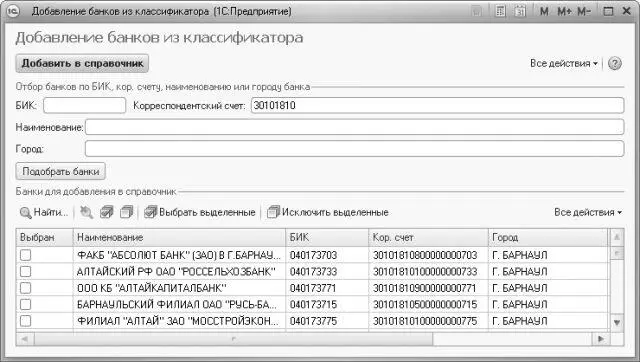Click the M+ memory add button
The image size is (640, 362).
click(x=564, y=11)
